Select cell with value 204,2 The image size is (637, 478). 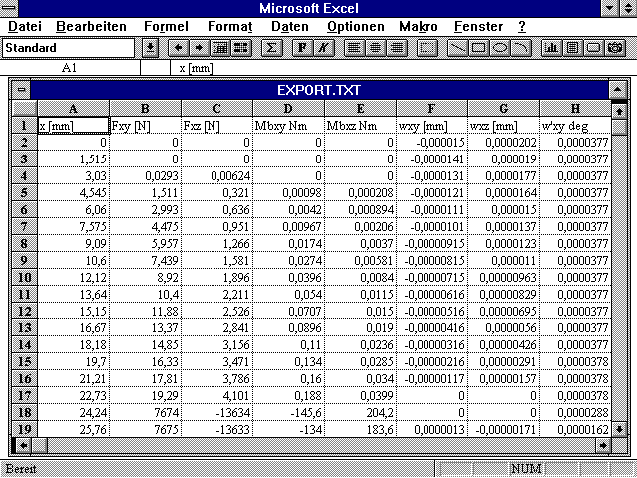[360, 413]
